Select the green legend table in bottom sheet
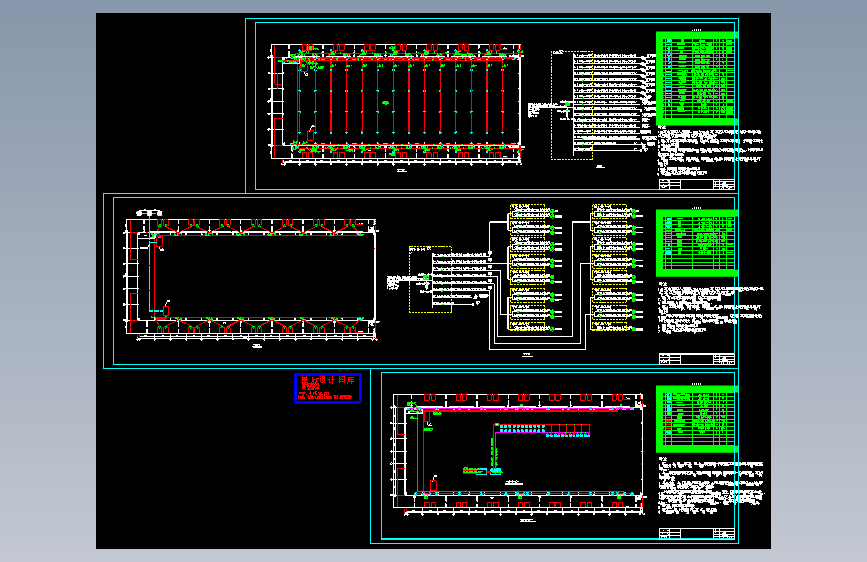867x562 pixels. pos(697,419)
